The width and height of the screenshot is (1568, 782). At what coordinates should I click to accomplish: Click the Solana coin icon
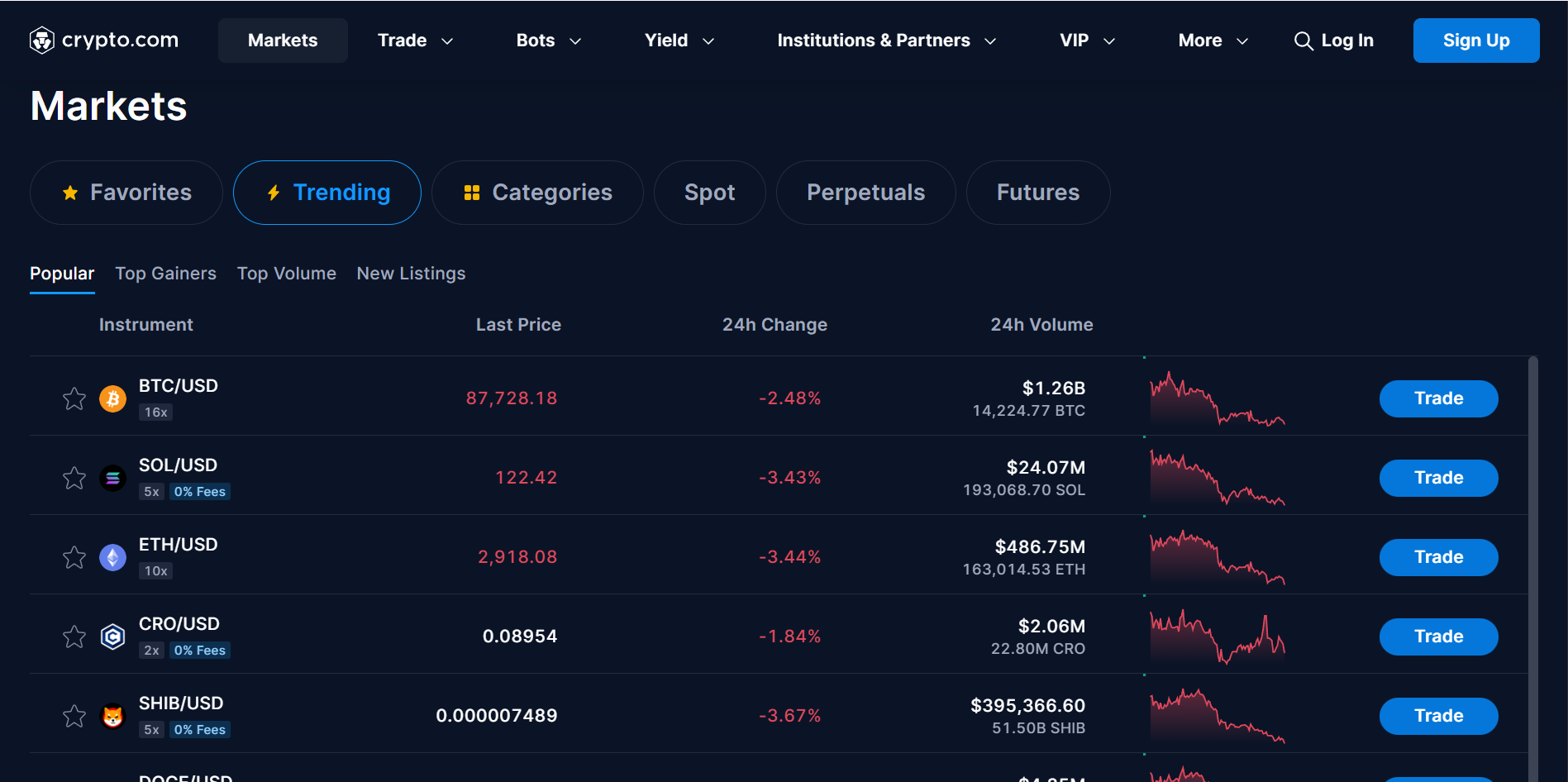113,478
